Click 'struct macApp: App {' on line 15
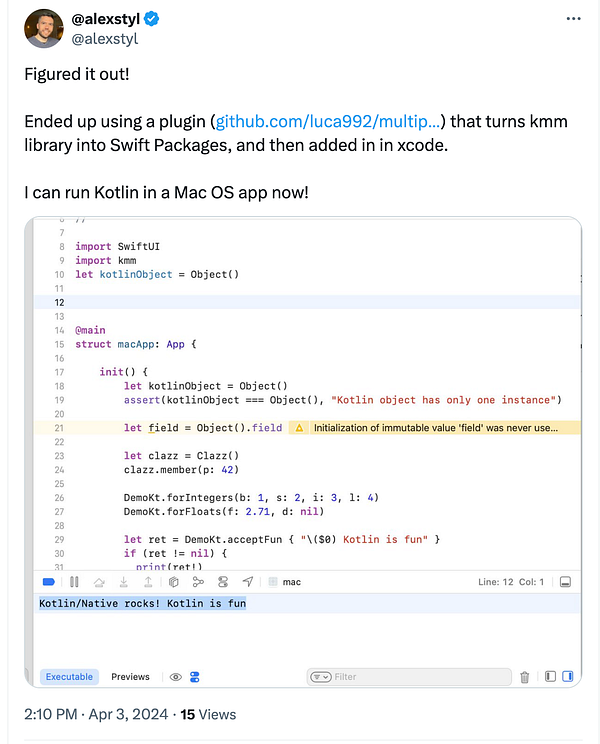Screen dimensions: 600x744 (x=136, y=344)
